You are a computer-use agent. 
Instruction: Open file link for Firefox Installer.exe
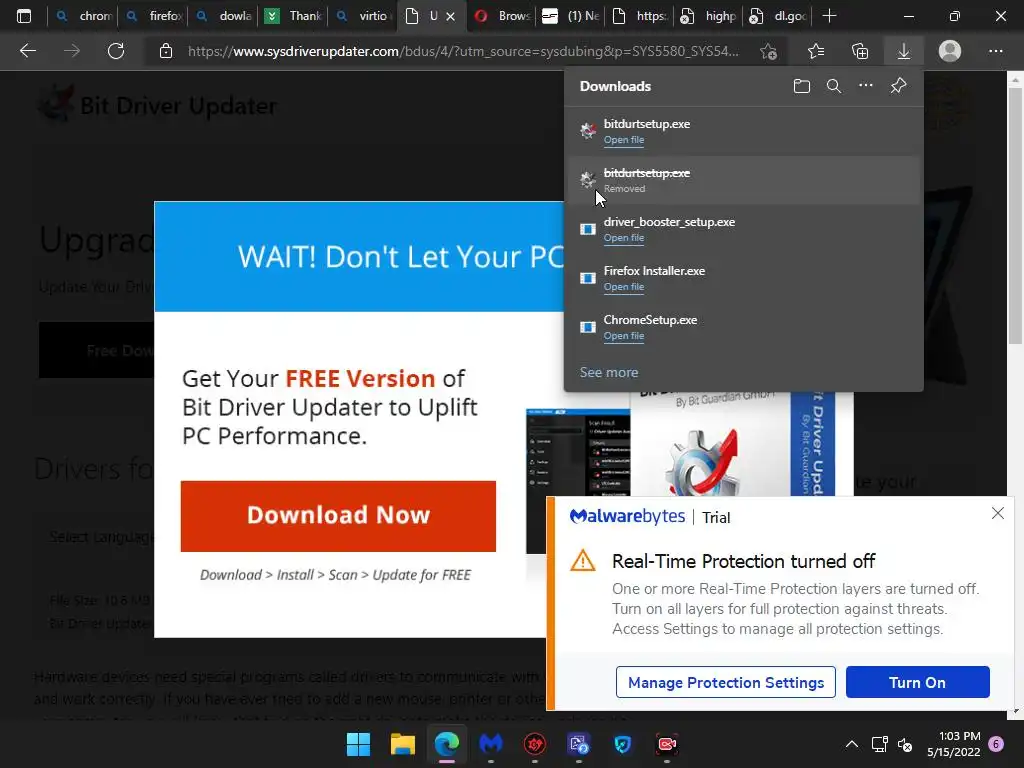point(624,287)
